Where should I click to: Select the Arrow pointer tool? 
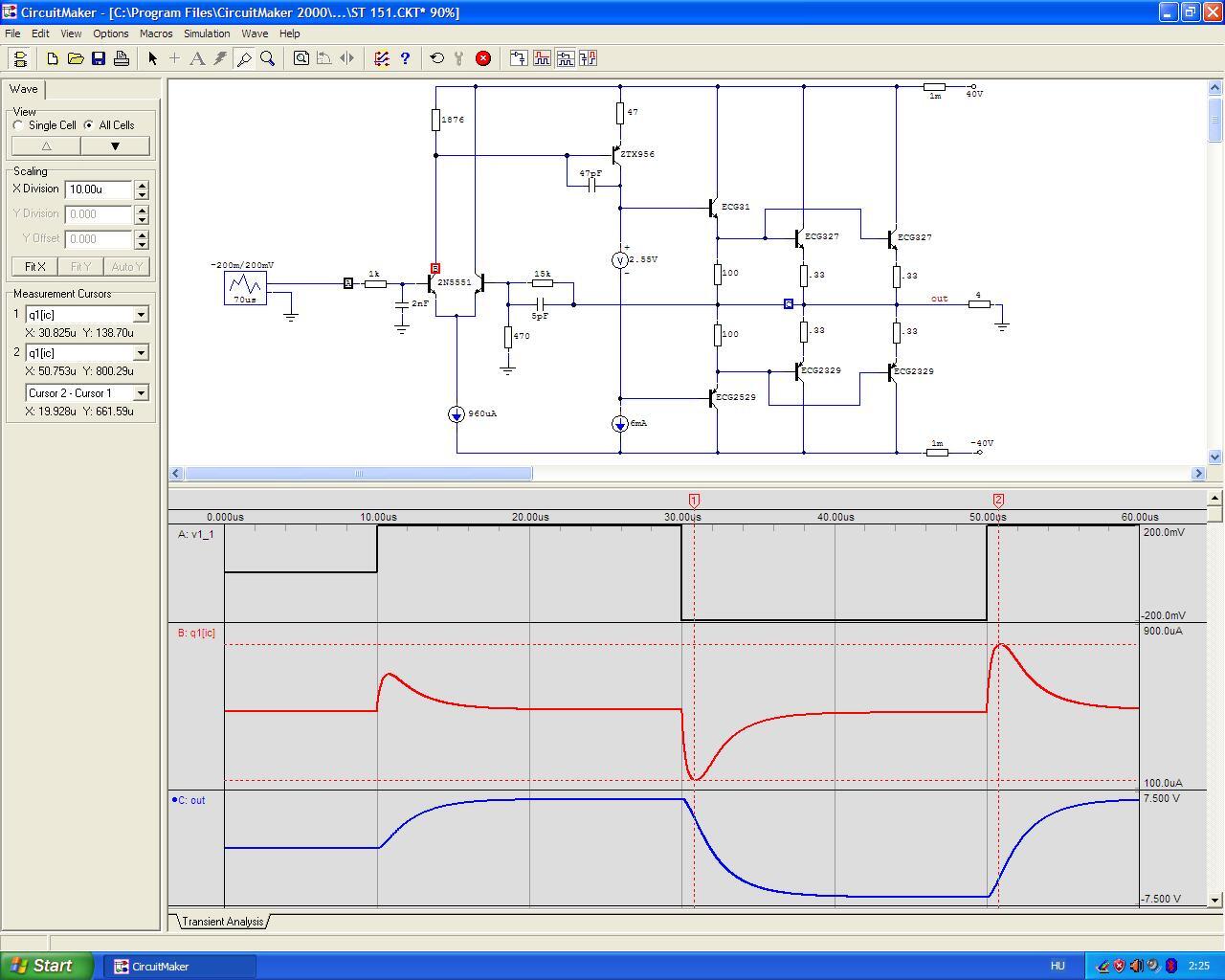pyautogui.click(x=152, y=58)
